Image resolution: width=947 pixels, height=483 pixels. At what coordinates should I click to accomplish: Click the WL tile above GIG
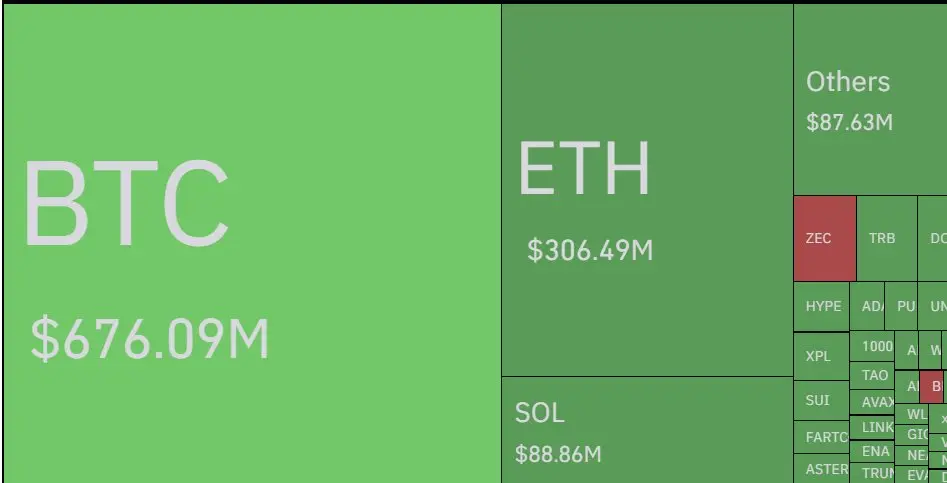(x=913, y=414)
